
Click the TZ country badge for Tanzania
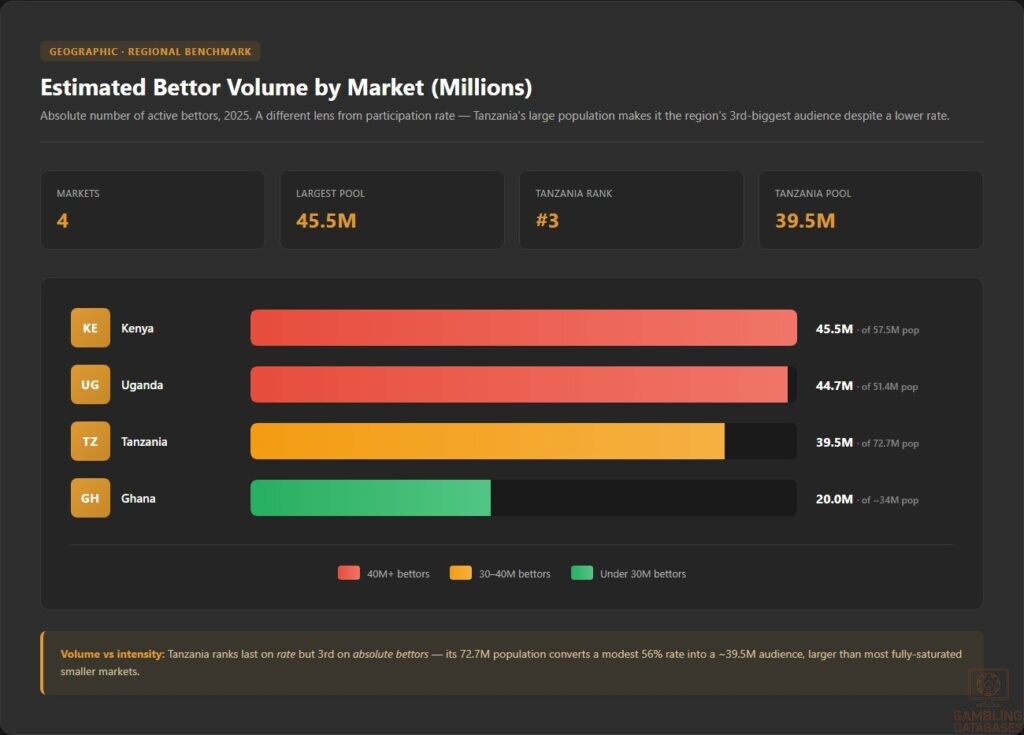pyautogui.click(x=90, y=441)
